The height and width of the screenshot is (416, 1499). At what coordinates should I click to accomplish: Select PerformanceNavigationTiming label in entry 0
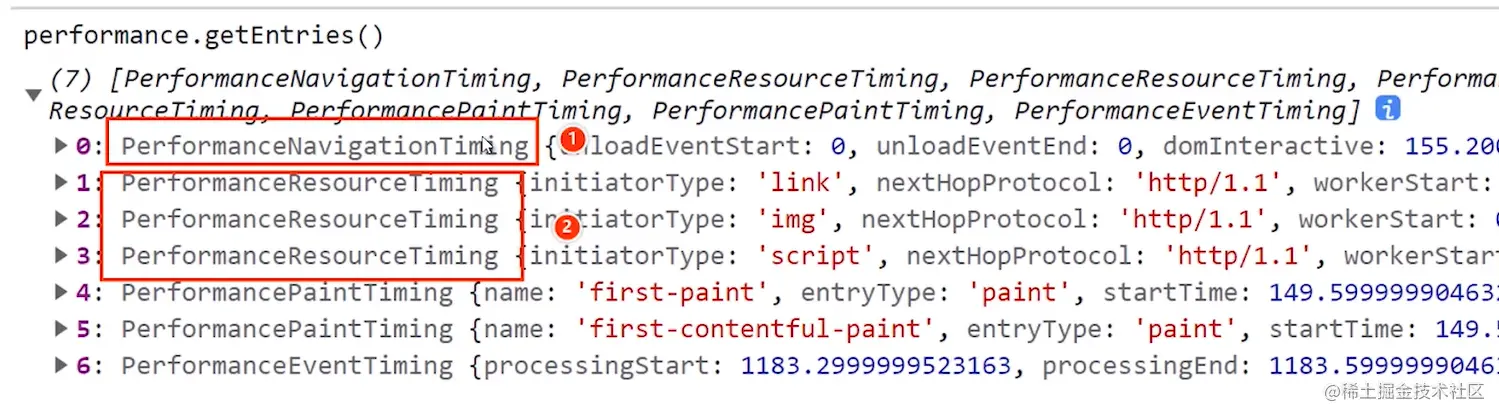[325, 147]
